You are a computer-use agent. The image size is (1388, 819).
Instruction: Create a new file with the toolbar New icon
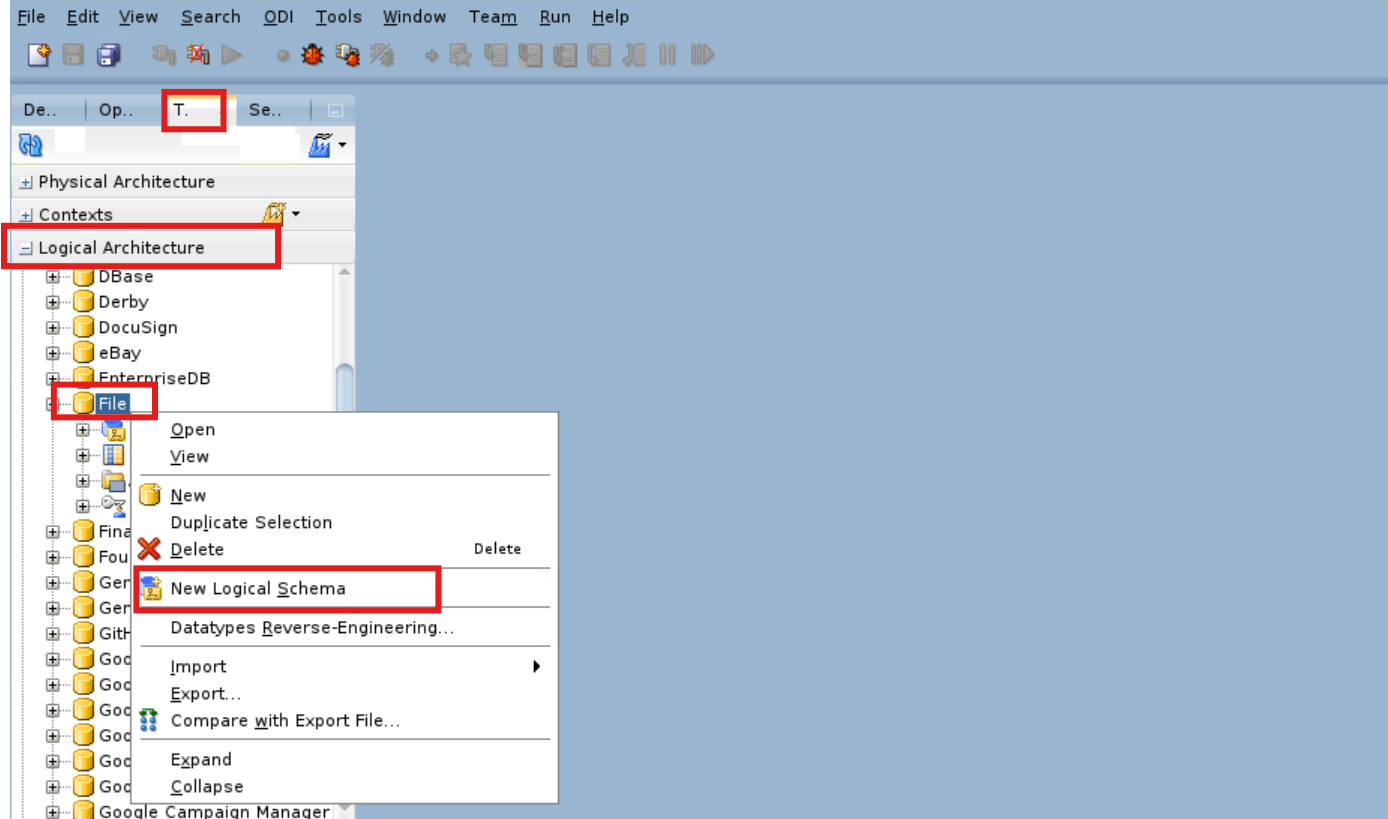coord(37,55)
